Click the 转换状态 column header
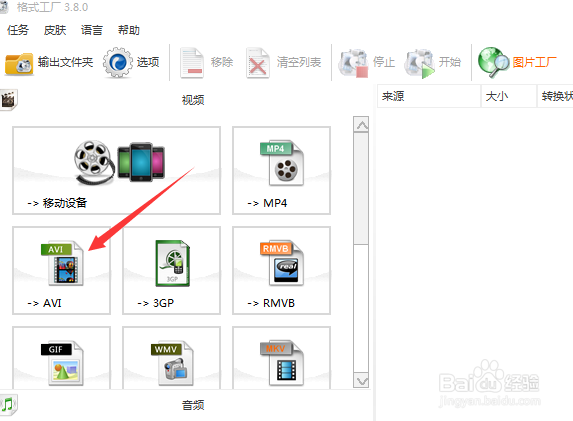Viewport: 573px width, 421px height. (x=555, y=96)
